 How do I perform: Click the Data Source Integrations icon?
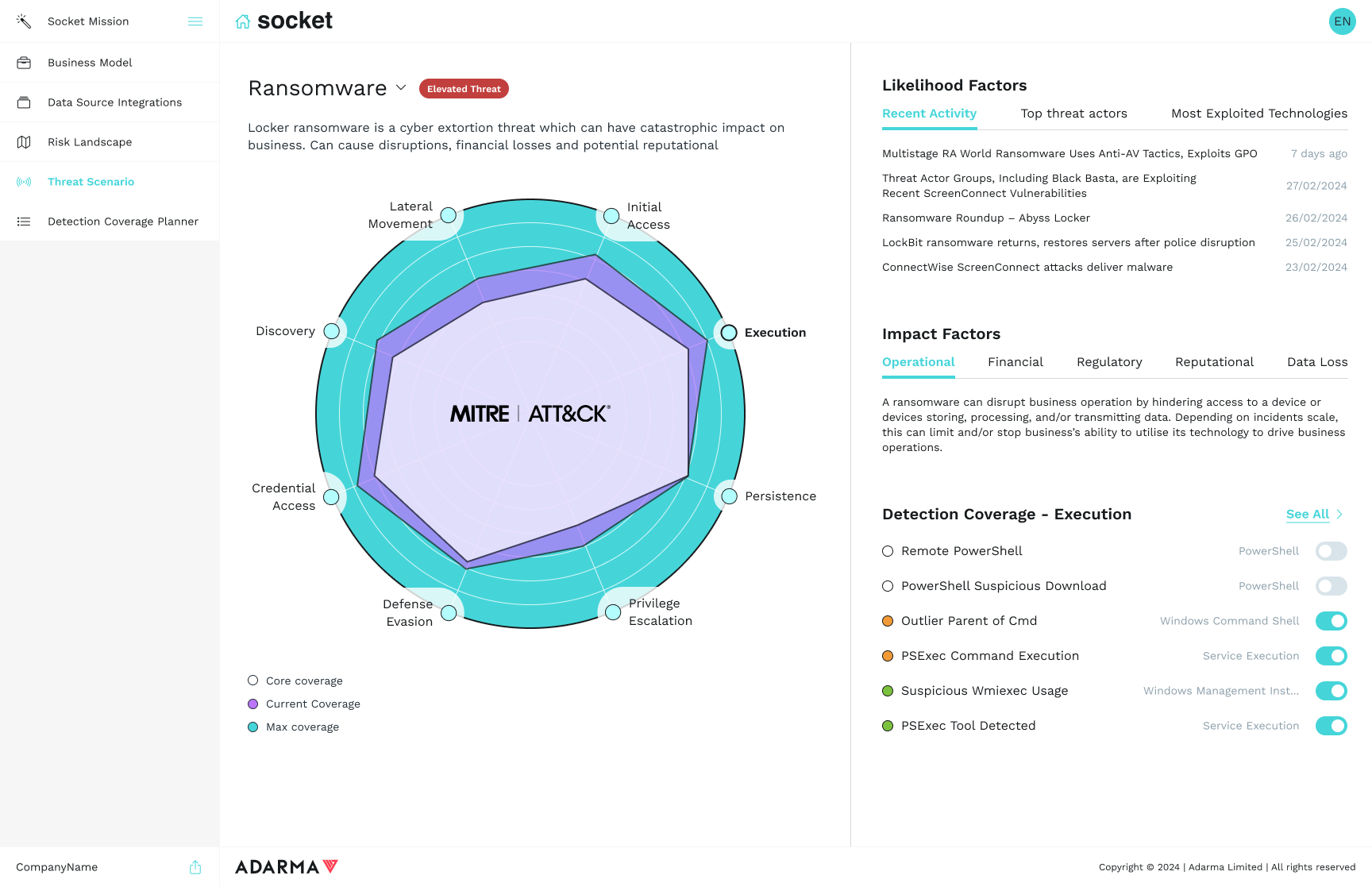(x=24, y=102)
